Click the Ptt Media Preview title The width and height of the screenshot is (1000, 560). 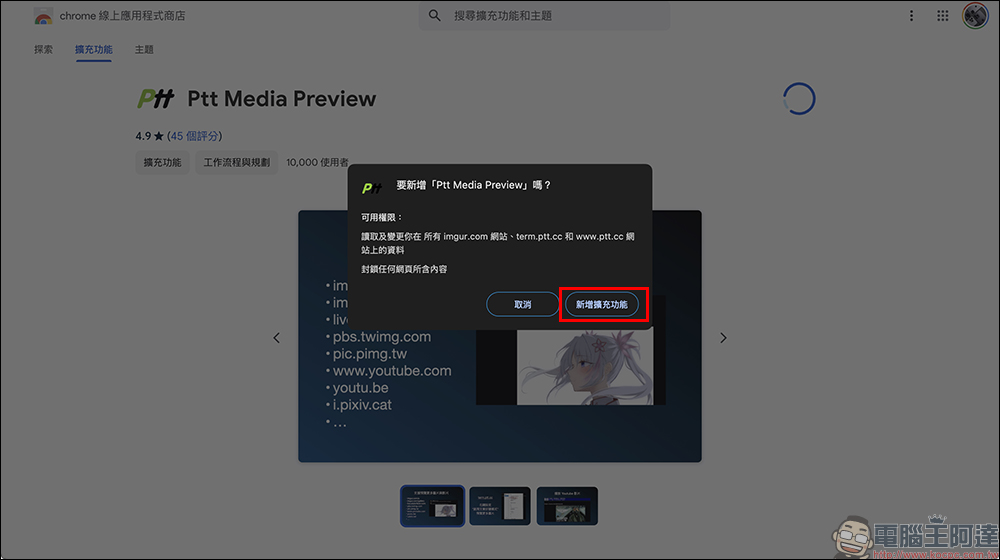[281, 99]
